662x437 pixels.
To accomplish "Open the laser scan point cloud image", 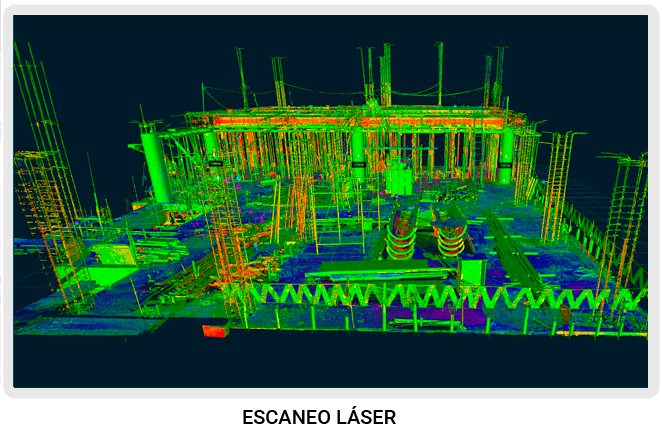I will tap(331, 201).
